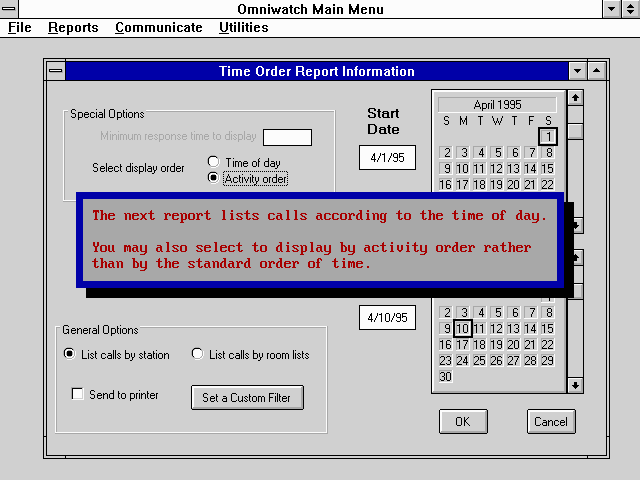Viewport: 640px width, 480px height.
Task: Open the Communicate menu
Action: point(158,28)
